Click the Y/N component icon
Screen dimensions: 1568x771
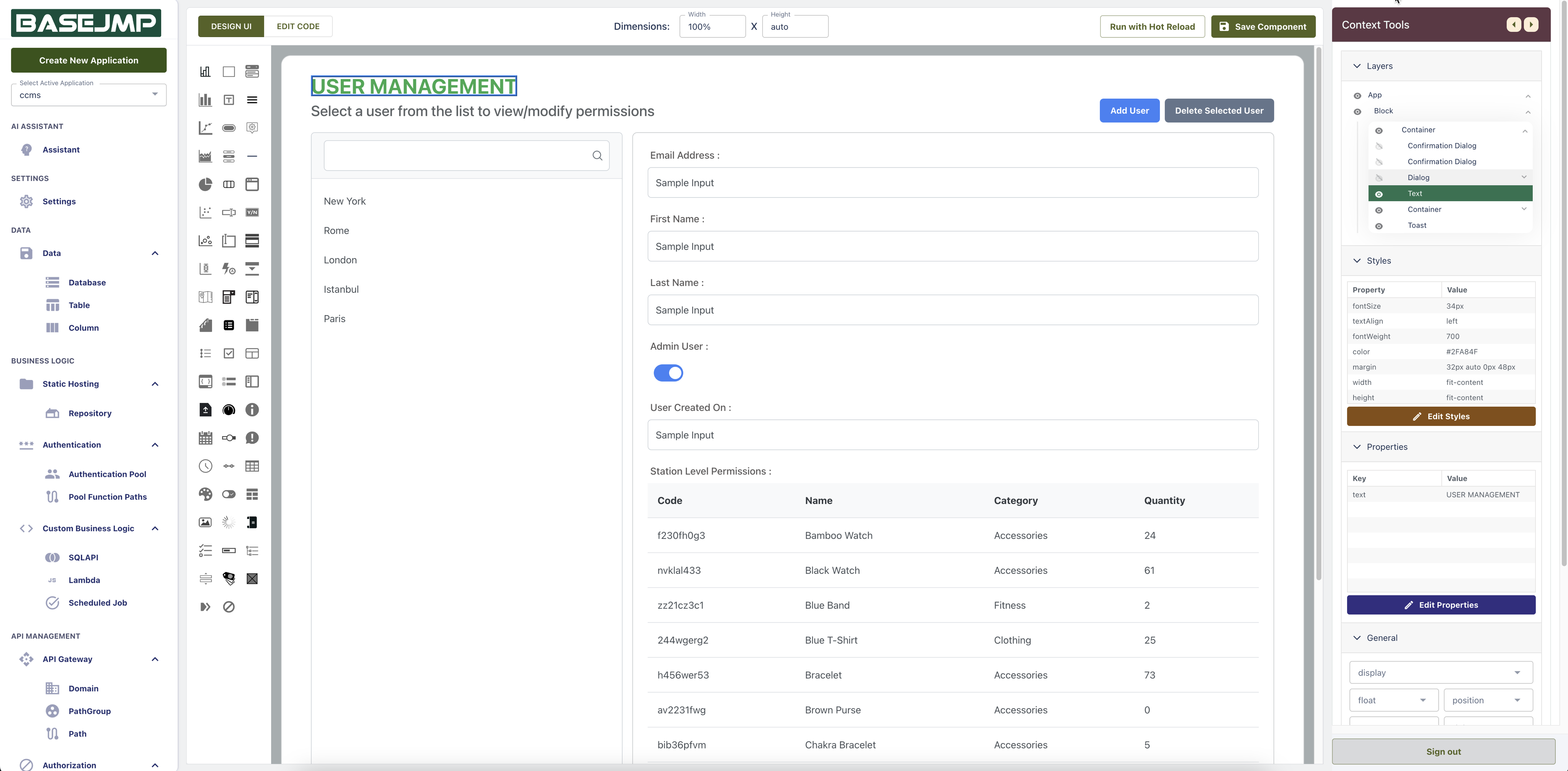tap(252, 212)
